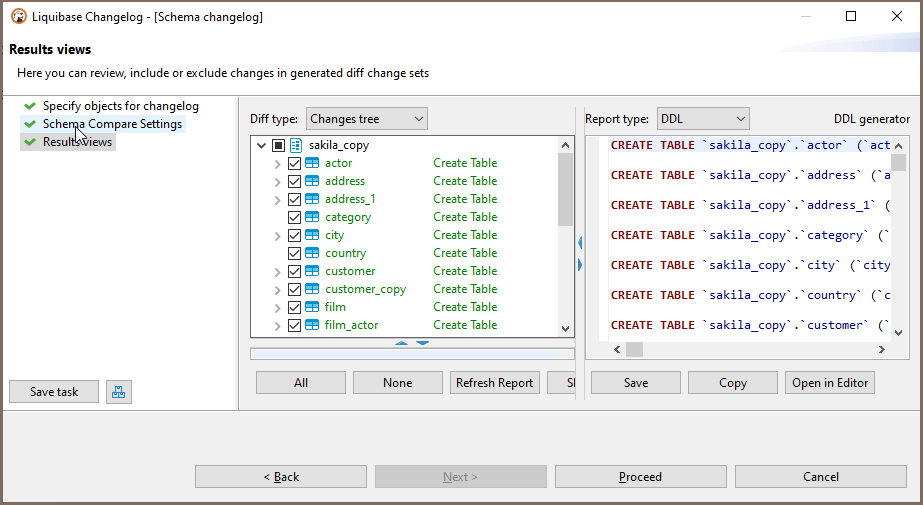Click the sakila_copy schema icon

click(295, 145)
